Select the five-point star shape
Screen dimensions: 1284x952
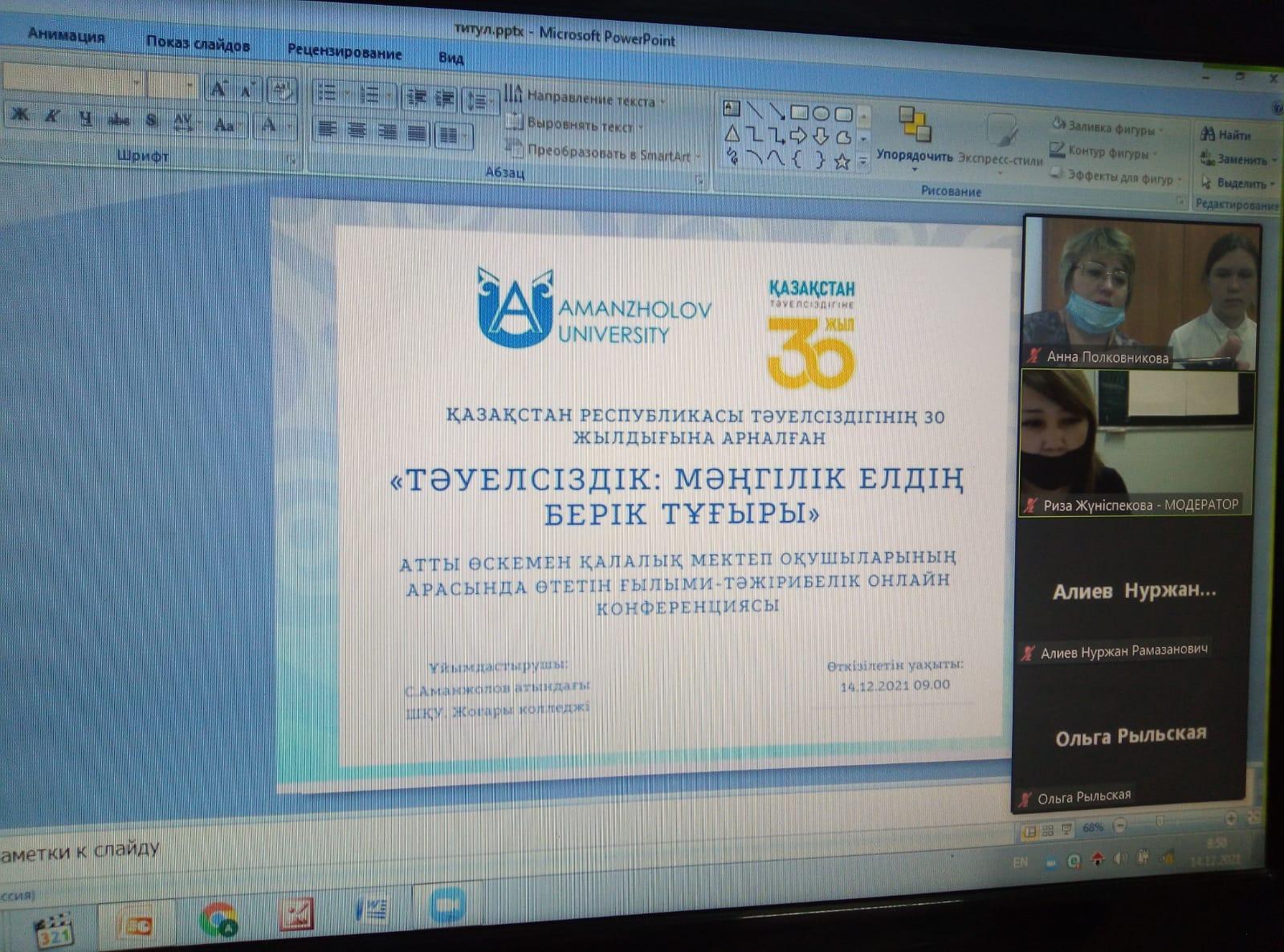(842, 161)
